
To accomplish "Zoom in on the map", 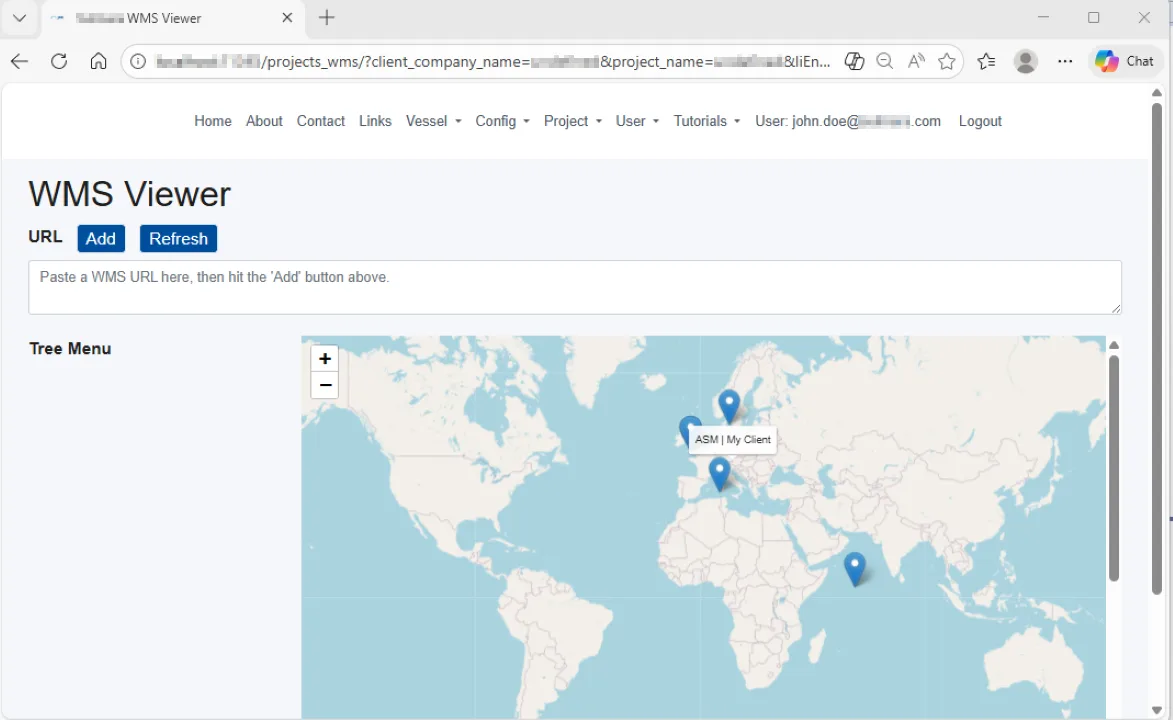I will coord(324,358).
